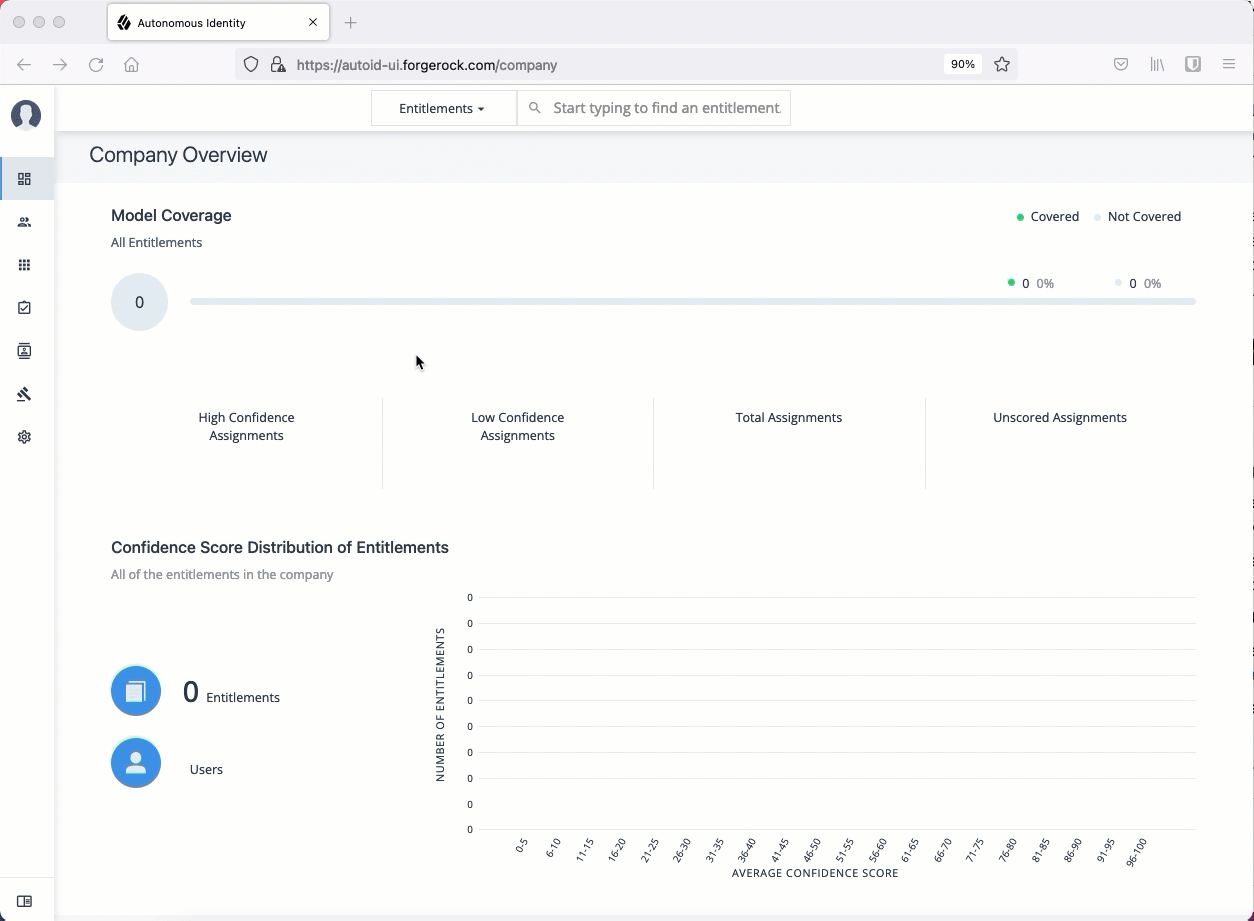Expand the sidebar panel toggle icon

coord(24,901)
